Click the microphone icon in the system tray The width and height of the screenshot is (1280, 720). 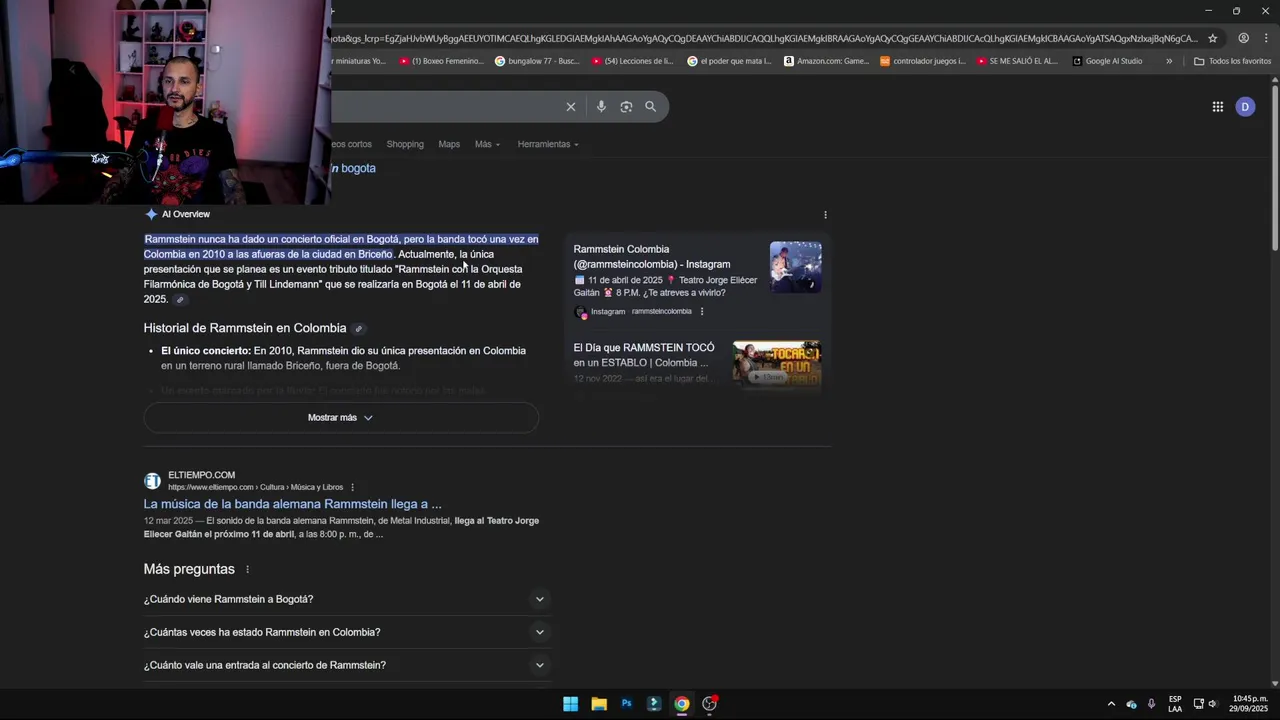(1151, 704)
